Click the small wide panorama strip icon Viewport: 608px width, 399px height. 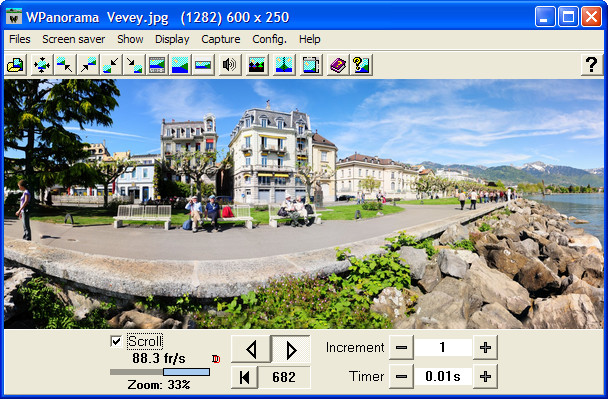(x=203, y=65)
